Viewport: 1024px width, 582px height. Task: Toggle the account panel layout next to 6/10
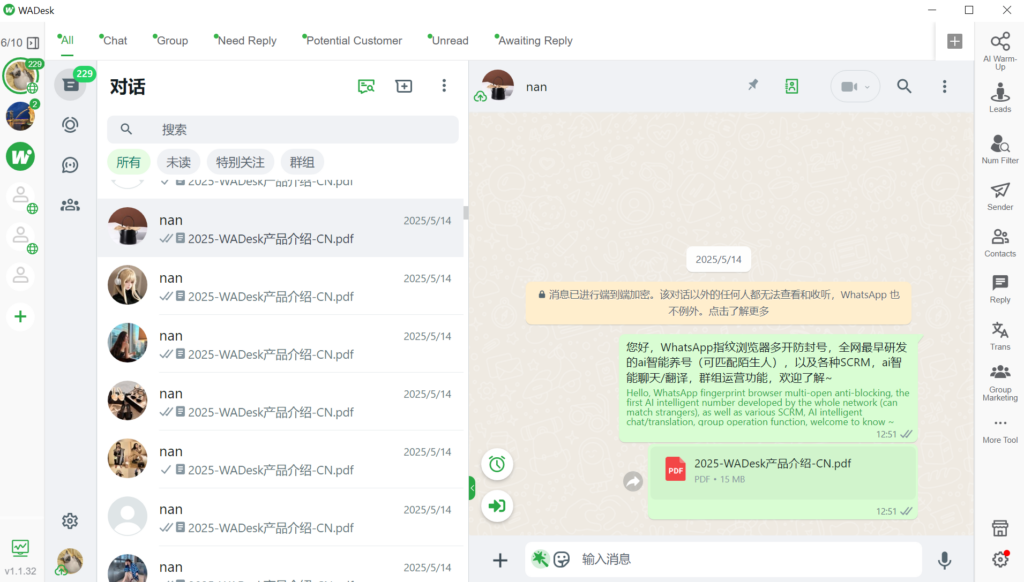tap(33, 43)
